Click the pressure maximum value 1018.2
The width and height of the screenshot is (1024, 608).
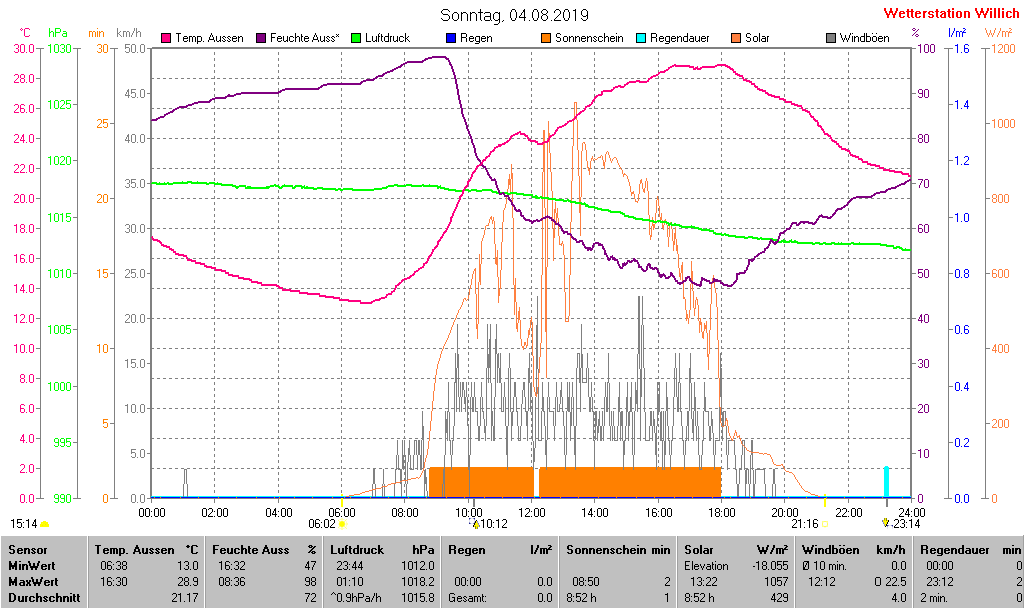pos(418,581)
